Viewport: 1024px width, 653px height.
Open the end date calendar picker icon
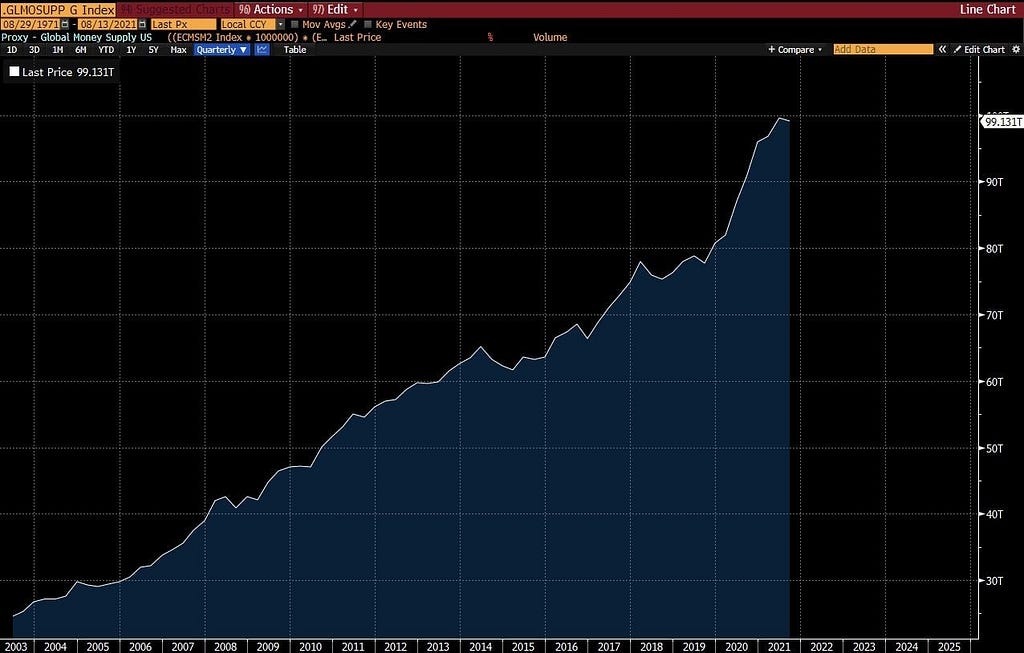point(142,24)
